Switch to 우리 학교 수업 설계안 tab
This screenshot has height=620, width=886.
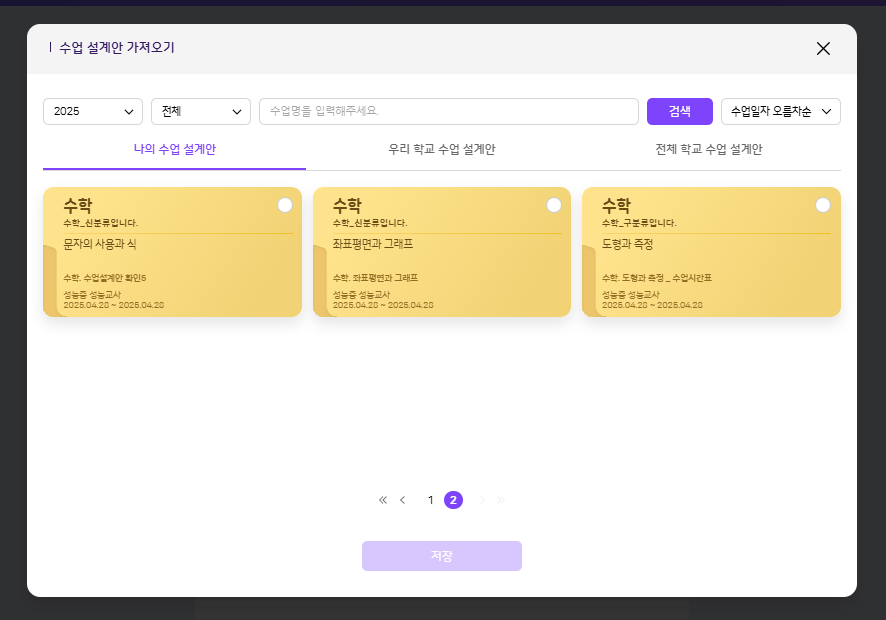442,149
